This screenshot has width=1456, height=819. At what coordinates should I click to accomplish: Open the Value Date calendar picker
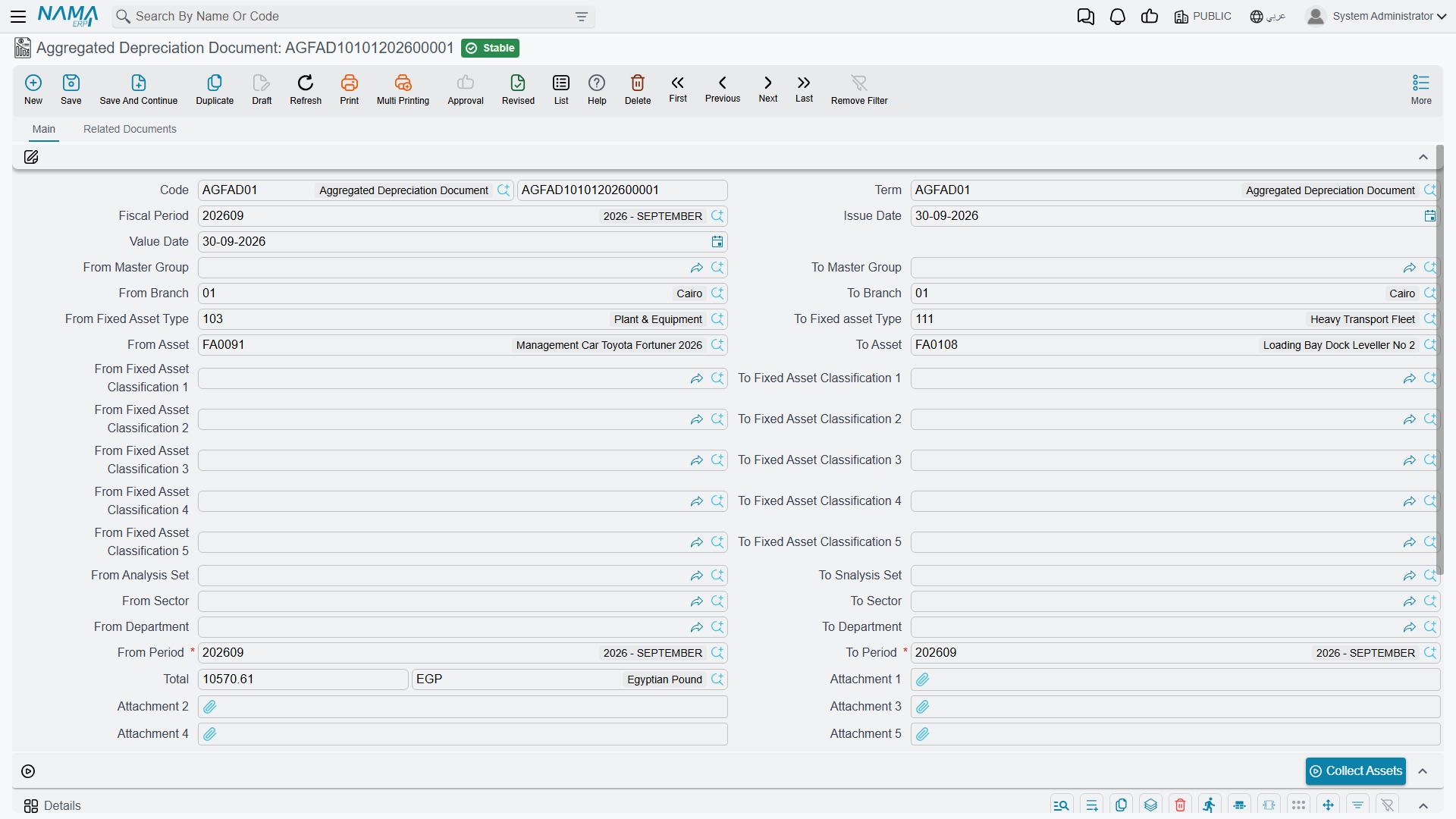717,242
